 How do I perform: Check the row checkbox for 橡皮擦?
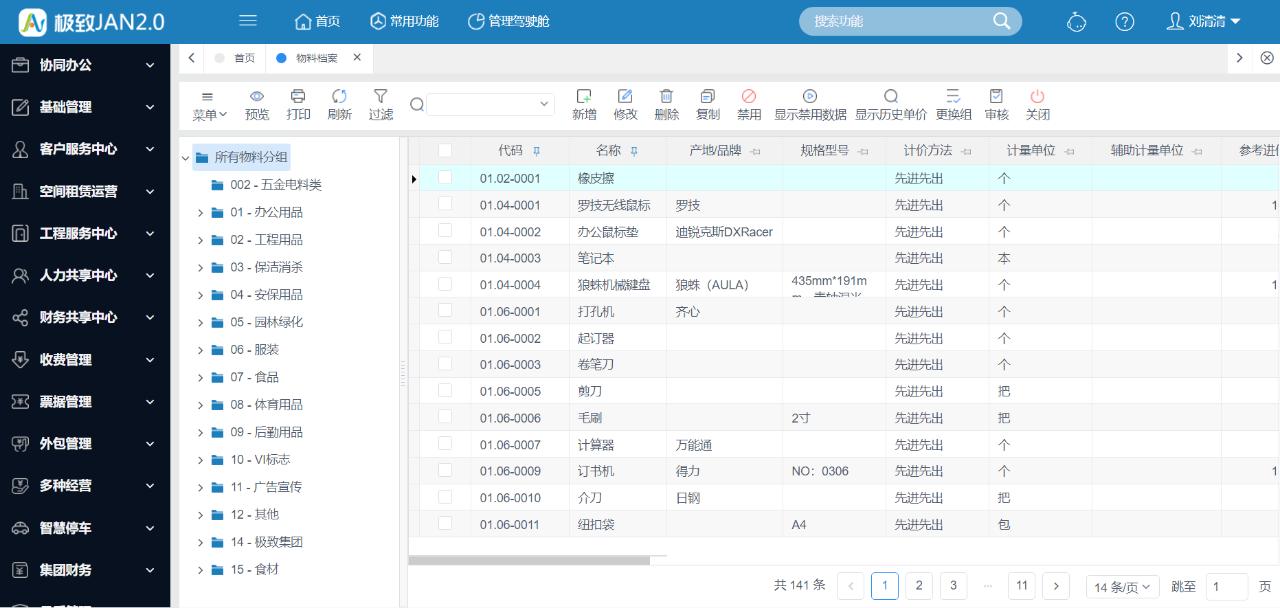coord(445,178)
